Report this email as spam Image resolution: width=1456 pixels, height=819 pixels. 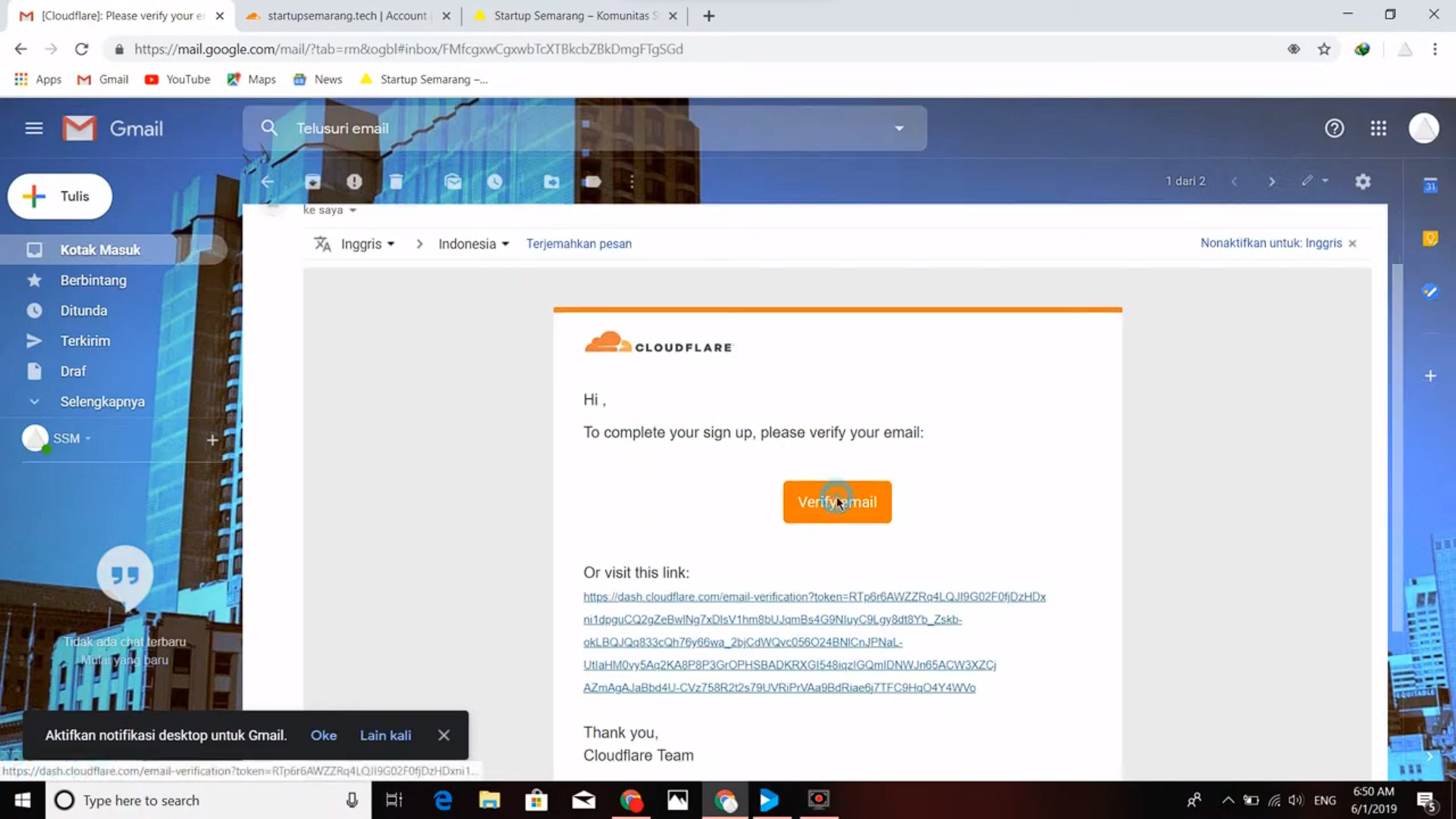tap(354, 181)
